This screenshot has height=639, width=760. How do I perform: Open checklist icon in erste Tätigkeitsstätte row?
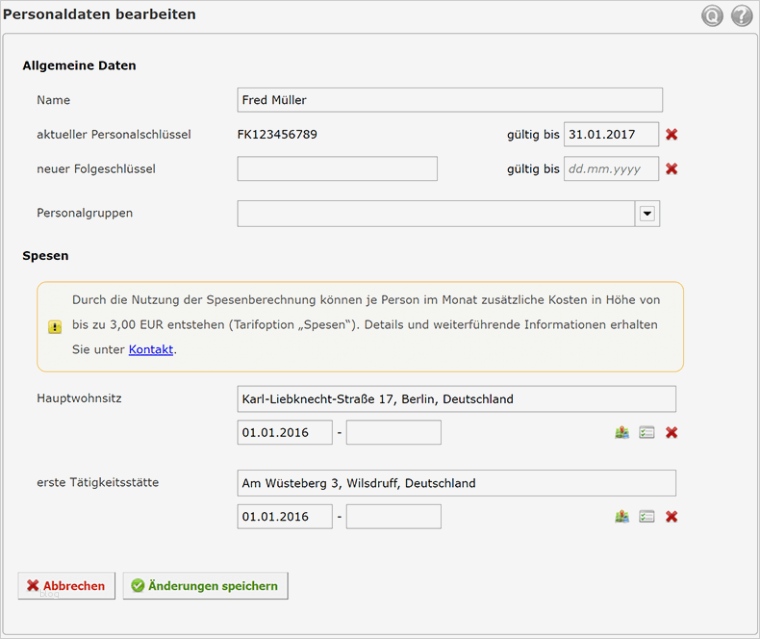click(x=647, y=517)
